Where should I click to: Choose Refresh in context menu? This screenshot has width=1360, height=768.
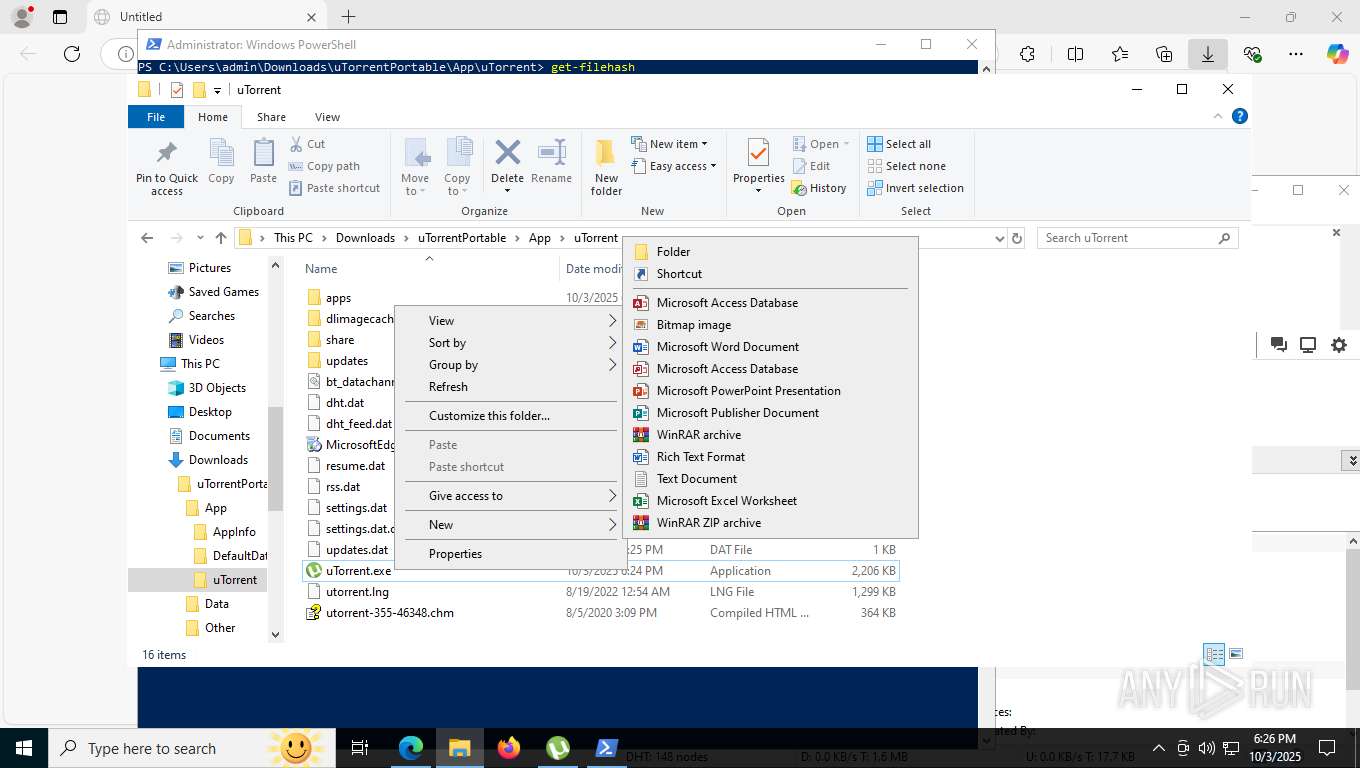tap(510, 387)
